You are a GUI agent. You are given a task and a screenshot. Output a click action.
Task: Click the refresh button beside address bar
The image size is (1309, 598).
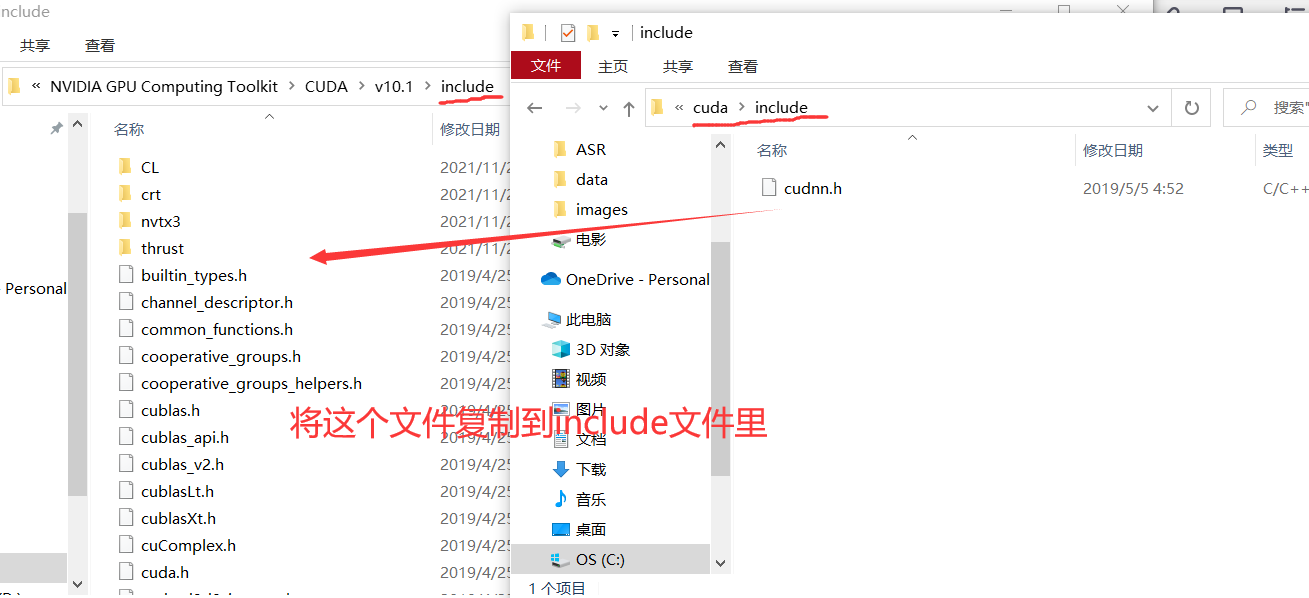(x=1191, y=108)
